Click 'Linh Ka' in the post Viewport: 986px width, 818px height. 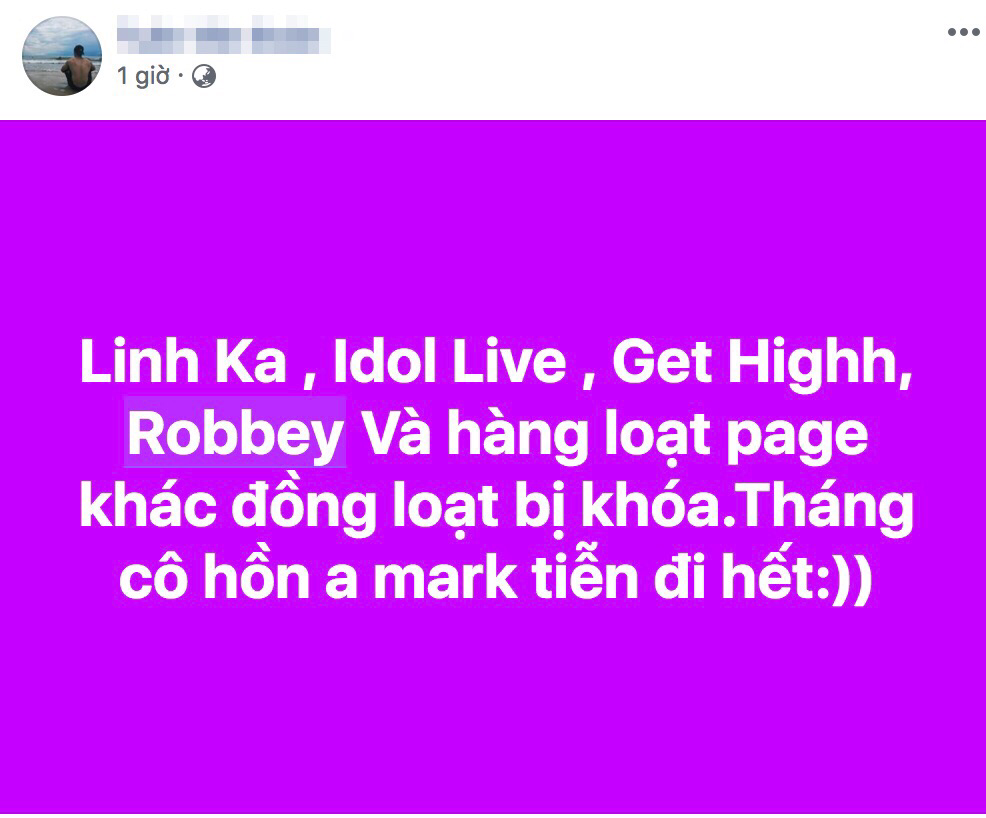pos(183,362)
